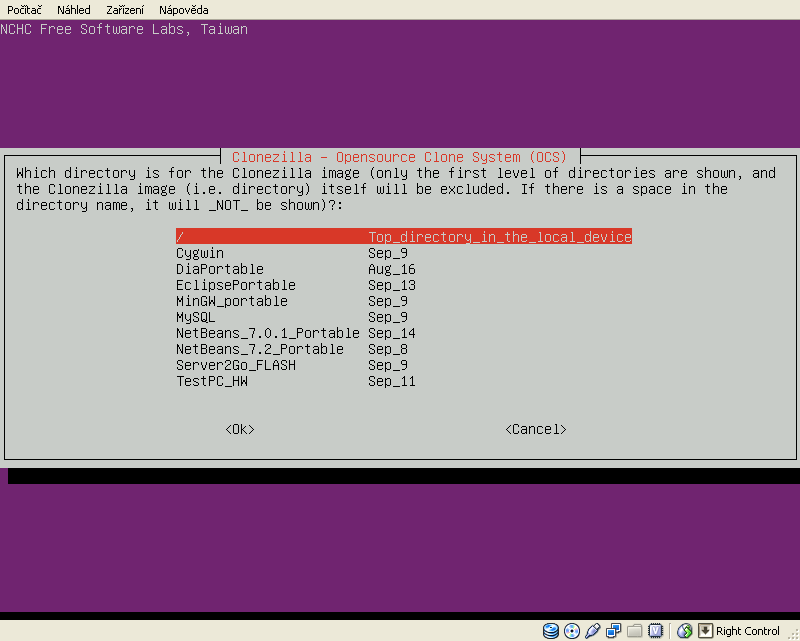Select the NetBeans_7.0.1_Portable directory
Viewport: 800px width, 641px height.
coord(267,333)
